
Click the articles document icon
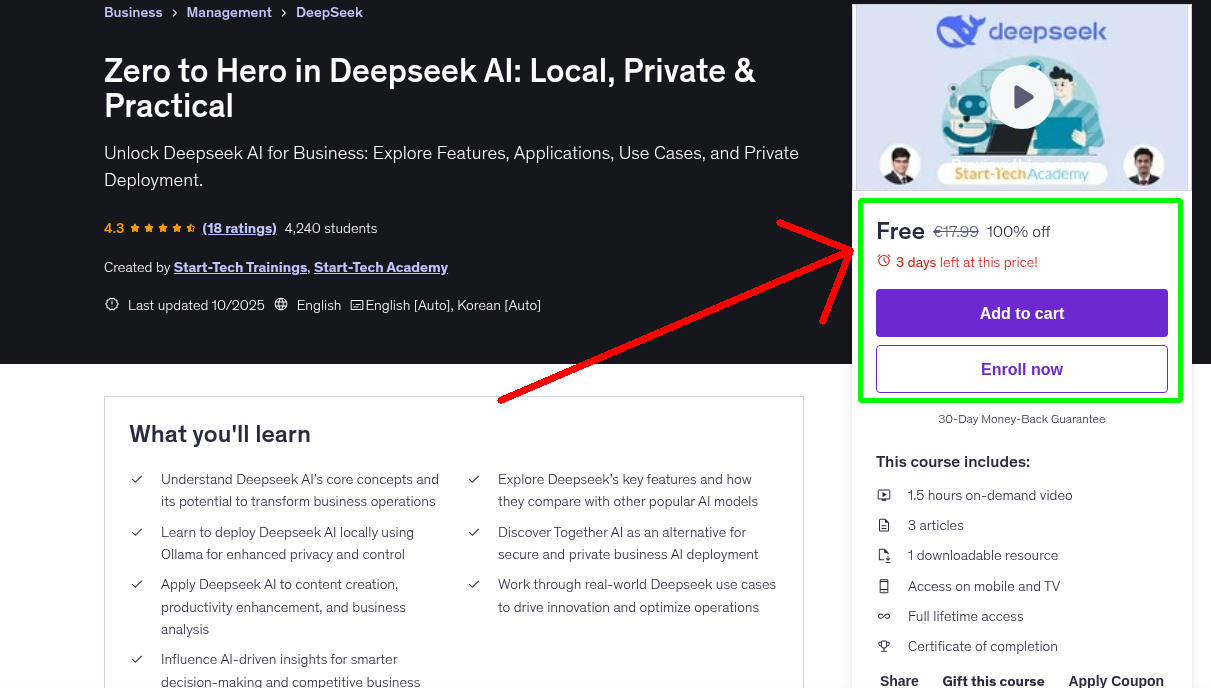coord(884,525)
